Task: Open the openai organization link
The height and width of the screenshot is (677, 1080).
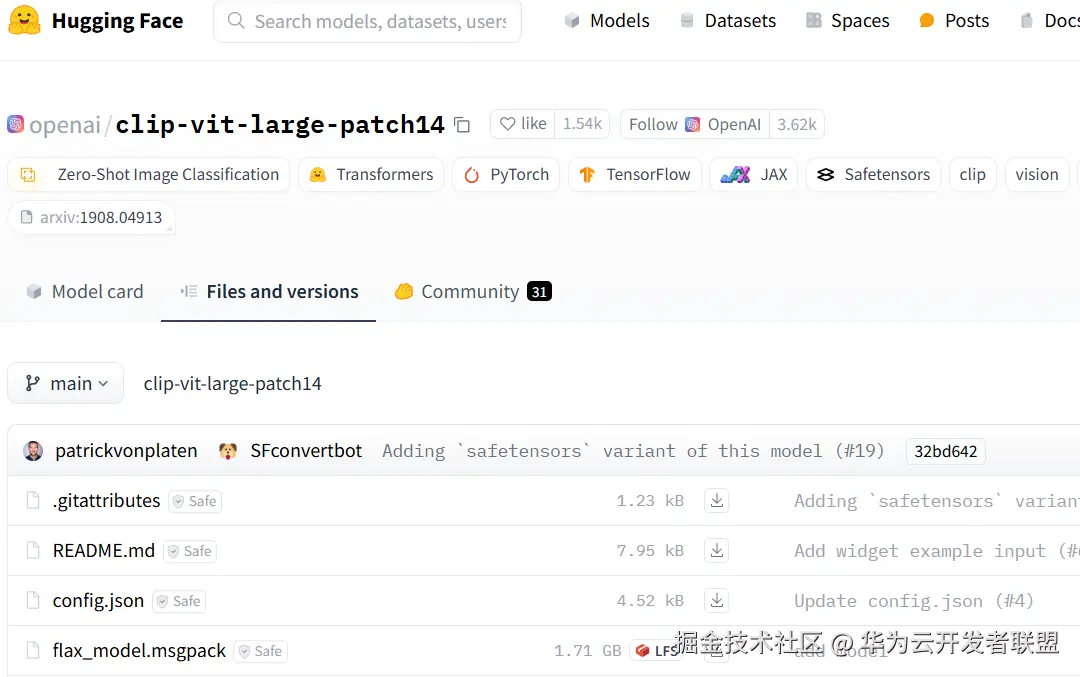Action: (x=65, y=125)
